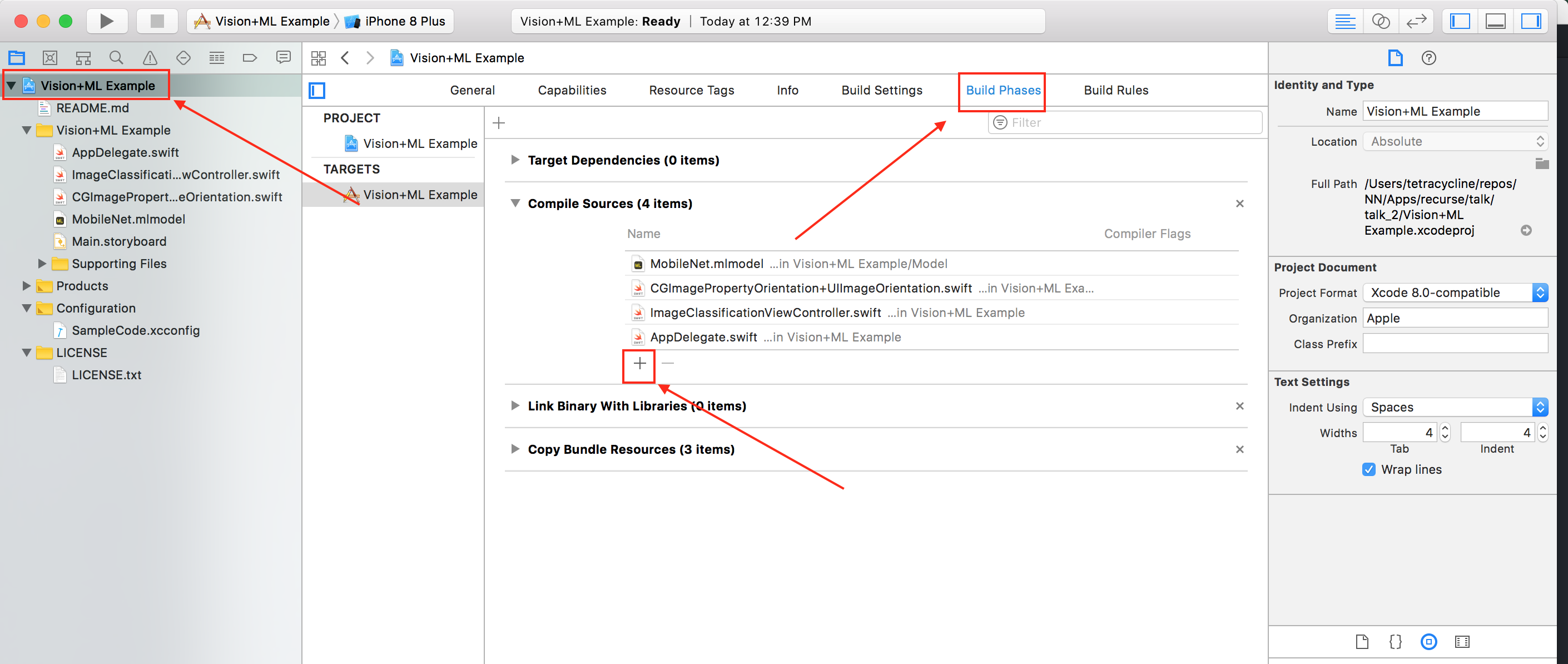Open the Find navigator magnifier icon
The image size is (1568, 664).
click(x=116, y=58)
